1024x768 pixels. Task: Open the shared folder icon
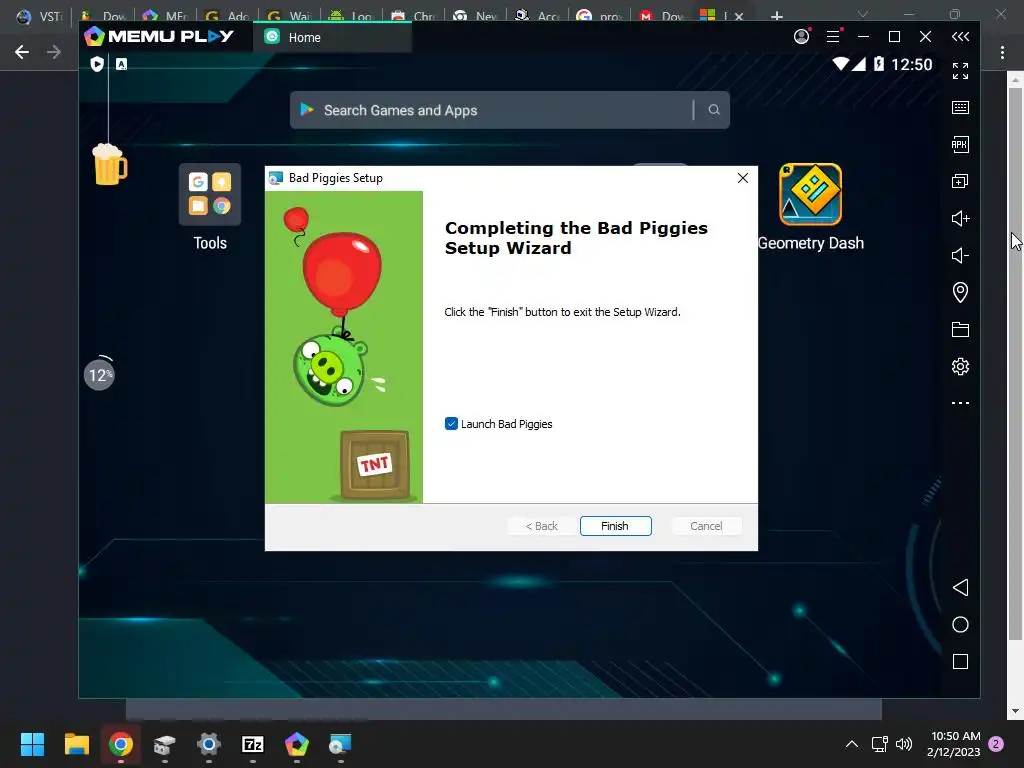pyautogui.click(x=960, y=329)
